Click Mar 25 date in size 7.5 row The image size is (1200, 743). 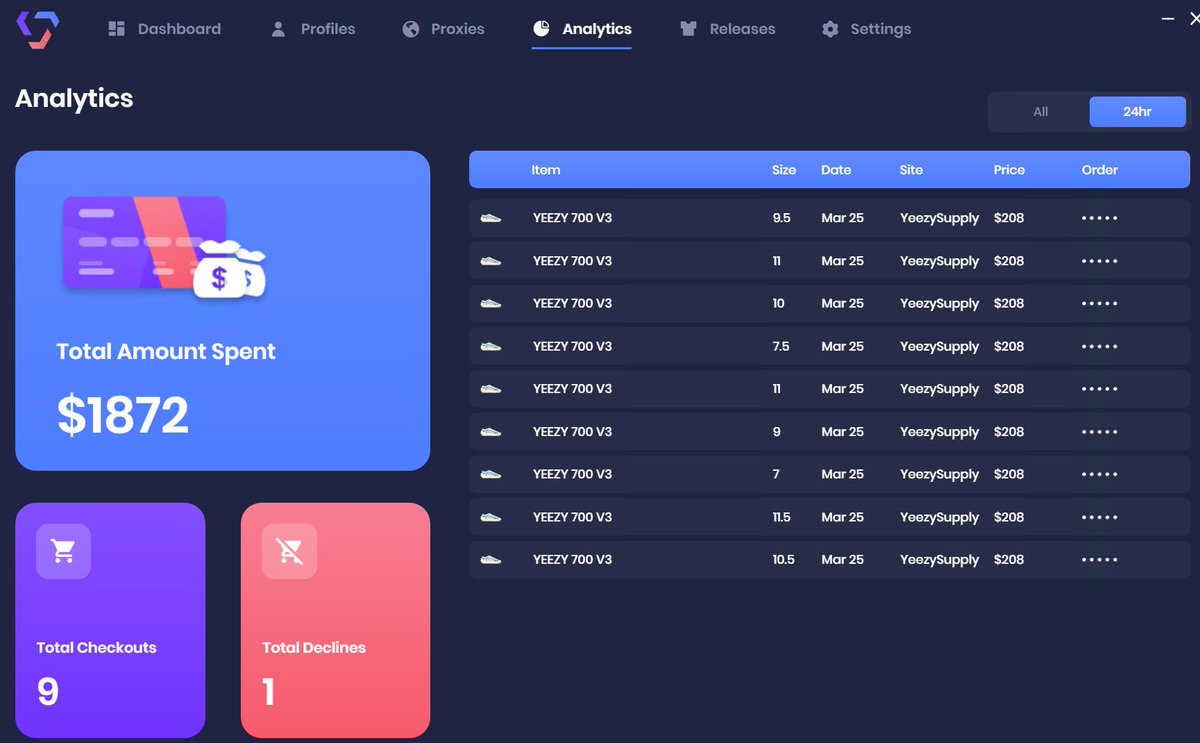pyautogui.click(x=842, y=346)
